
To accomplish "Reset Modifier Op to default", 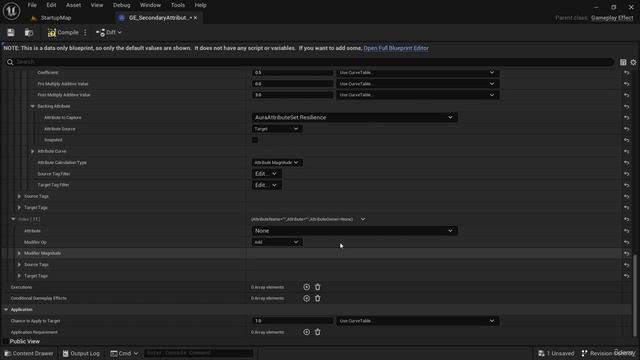I will click(x=627, y=242).
